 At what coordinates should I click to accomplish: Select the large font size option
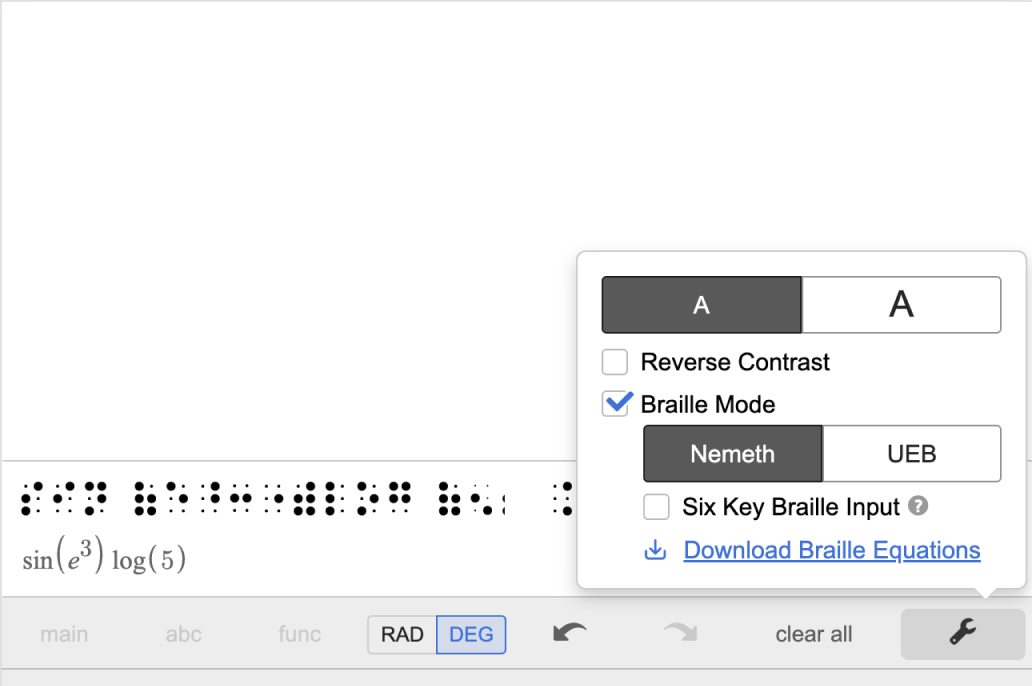click(x=901, y=304)
